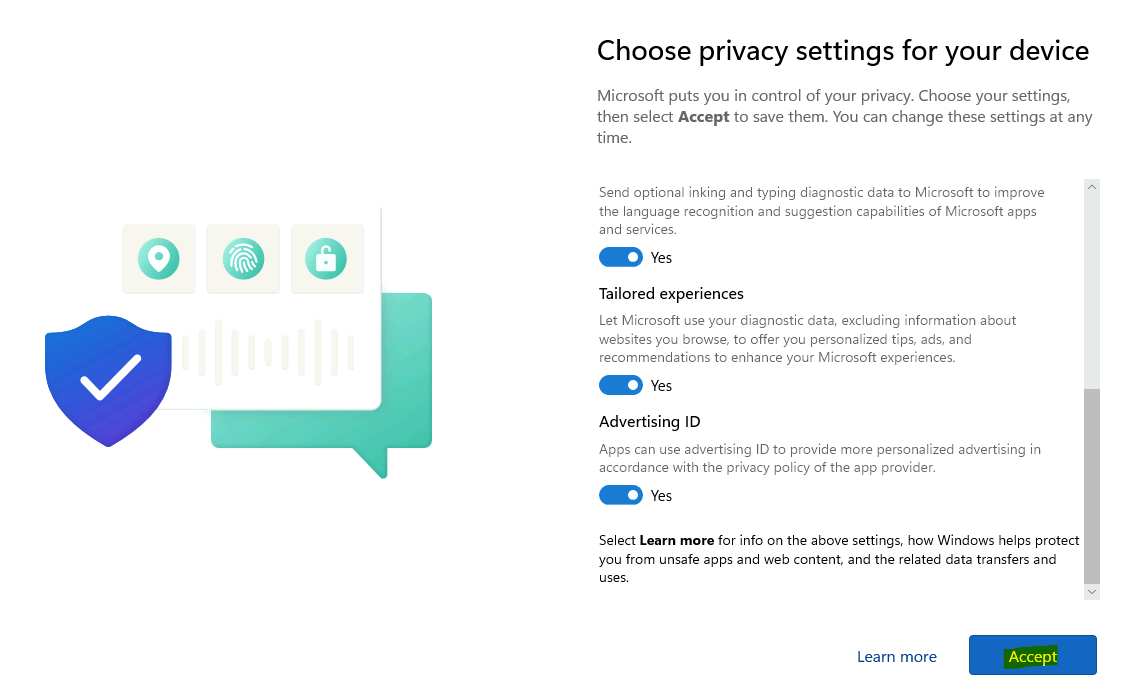Accept the privacy settings

tap(1033, 655)
